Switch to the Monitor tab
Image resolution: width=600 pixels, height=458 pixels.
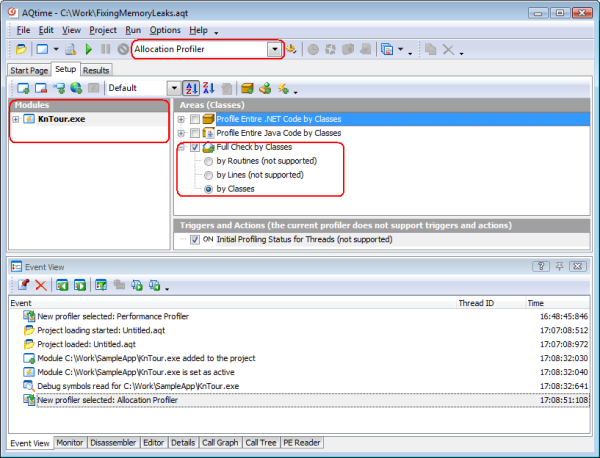(70, 443)
